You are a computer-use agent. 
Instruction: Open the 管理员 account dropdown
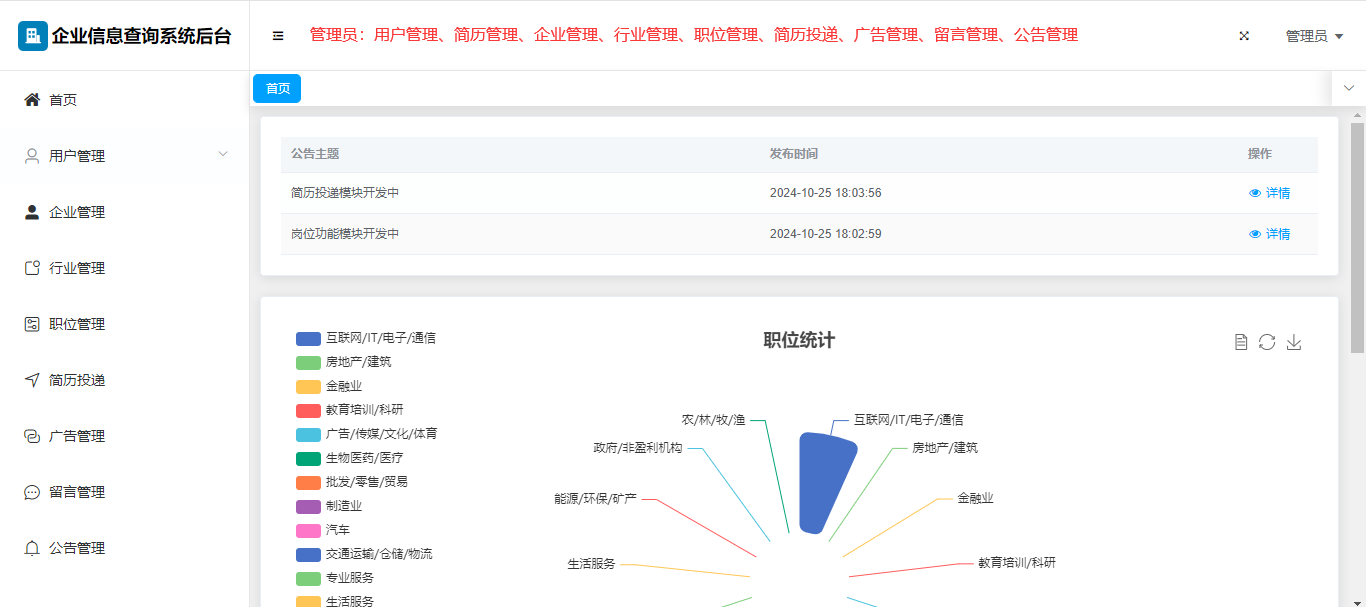coord(1314,36)
